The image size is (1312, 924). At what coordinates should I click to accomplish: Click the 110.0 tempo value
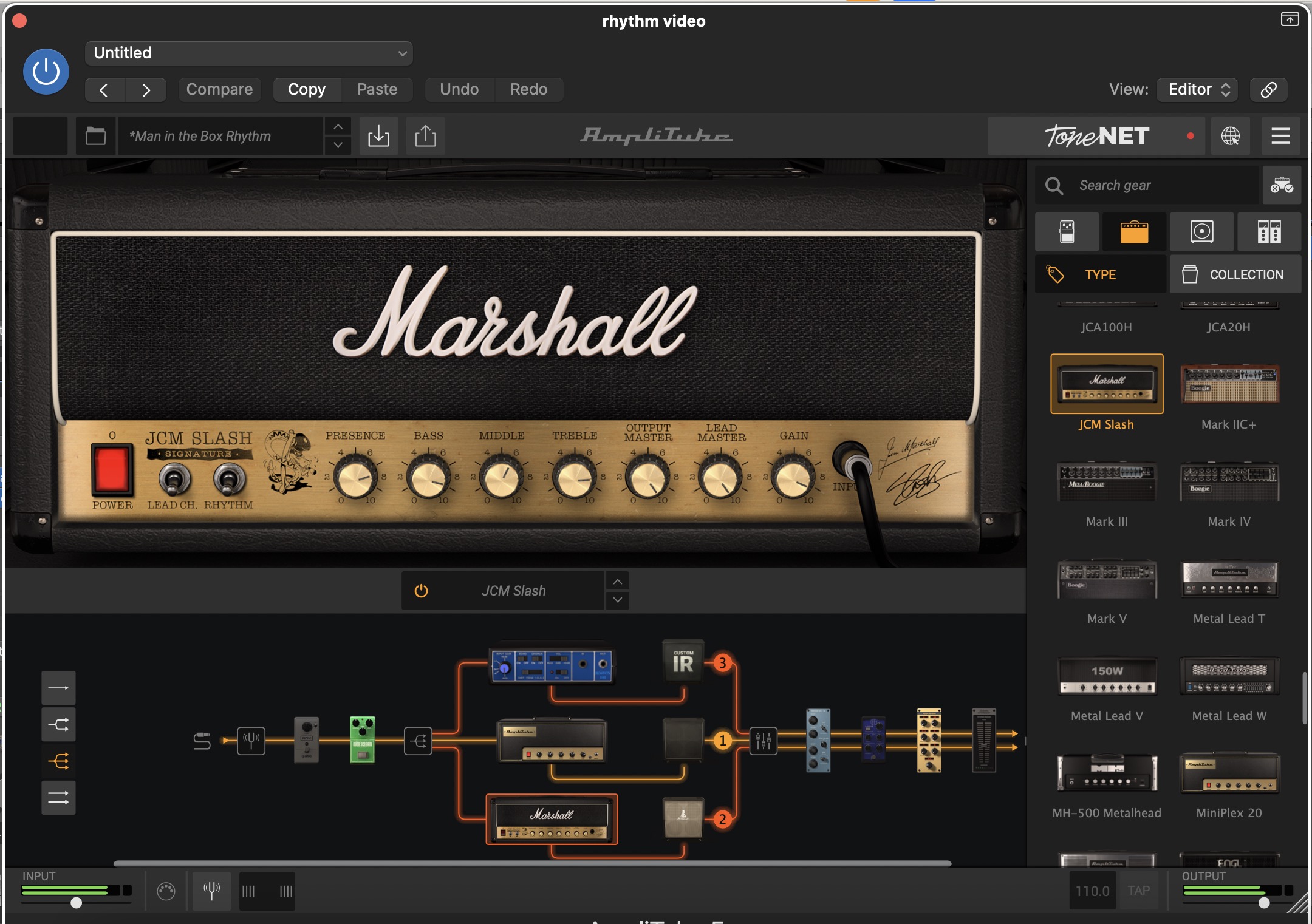pyautogui.click(x=1092, y=891)
